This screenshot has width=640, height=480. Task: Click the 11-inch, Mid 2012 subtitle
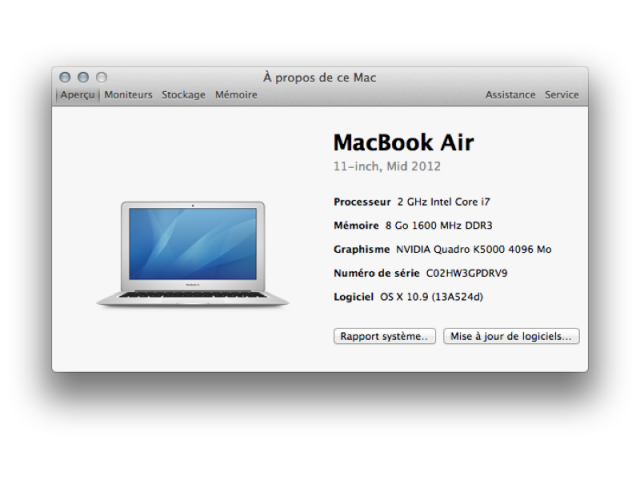387,167
